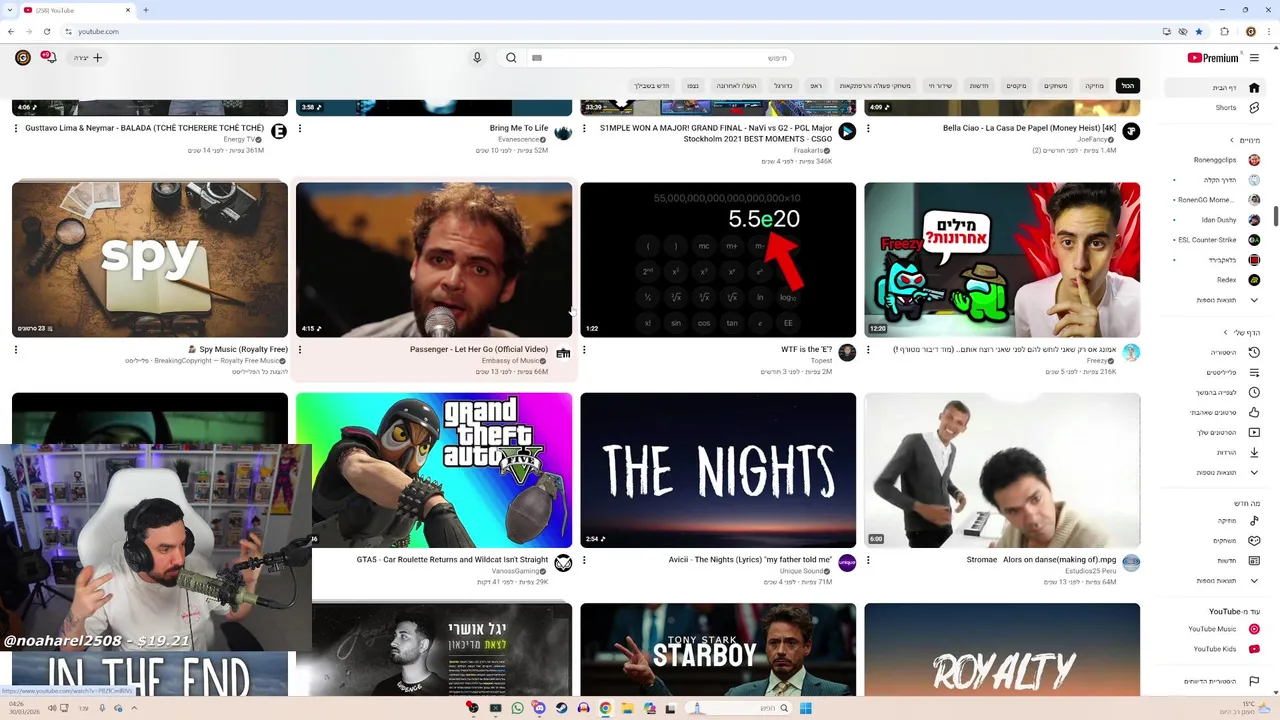Open Passenger - Let Her Go thumbnail
The height and width of the screenshot is (720, 1280).
click(434, 260)
